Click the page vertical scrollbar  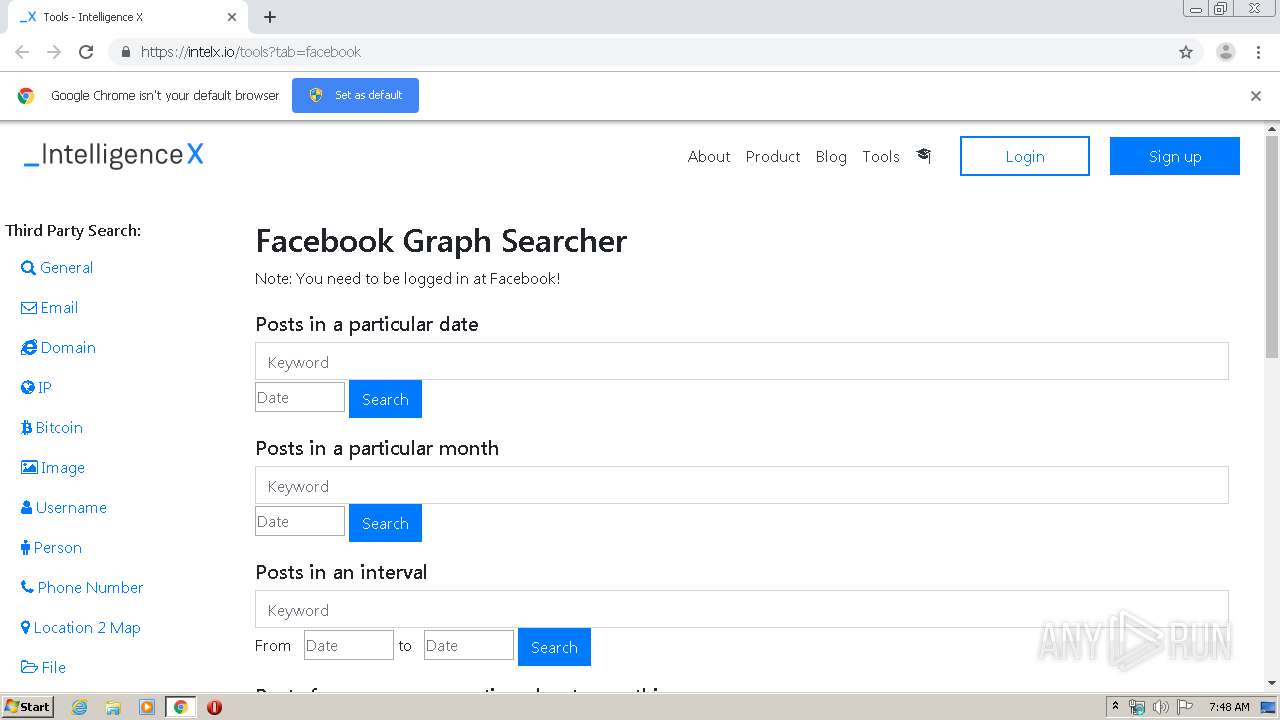(x=1272, y=246)
